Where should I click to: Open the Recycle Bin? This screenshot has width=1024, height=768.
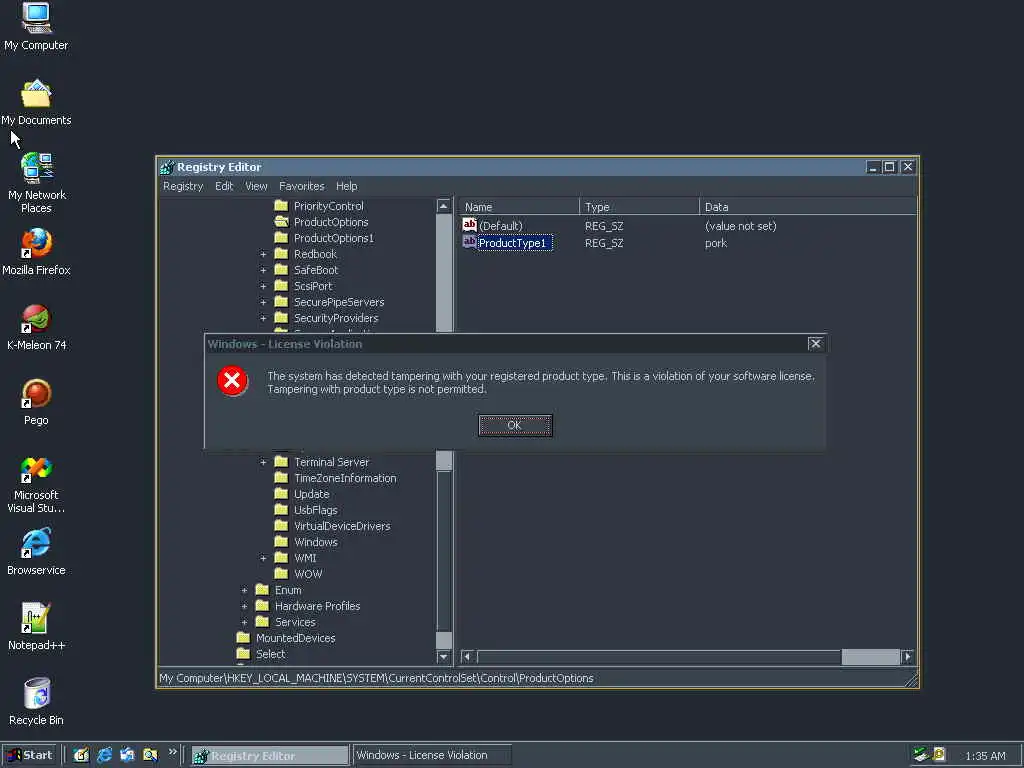click(36, 701)
